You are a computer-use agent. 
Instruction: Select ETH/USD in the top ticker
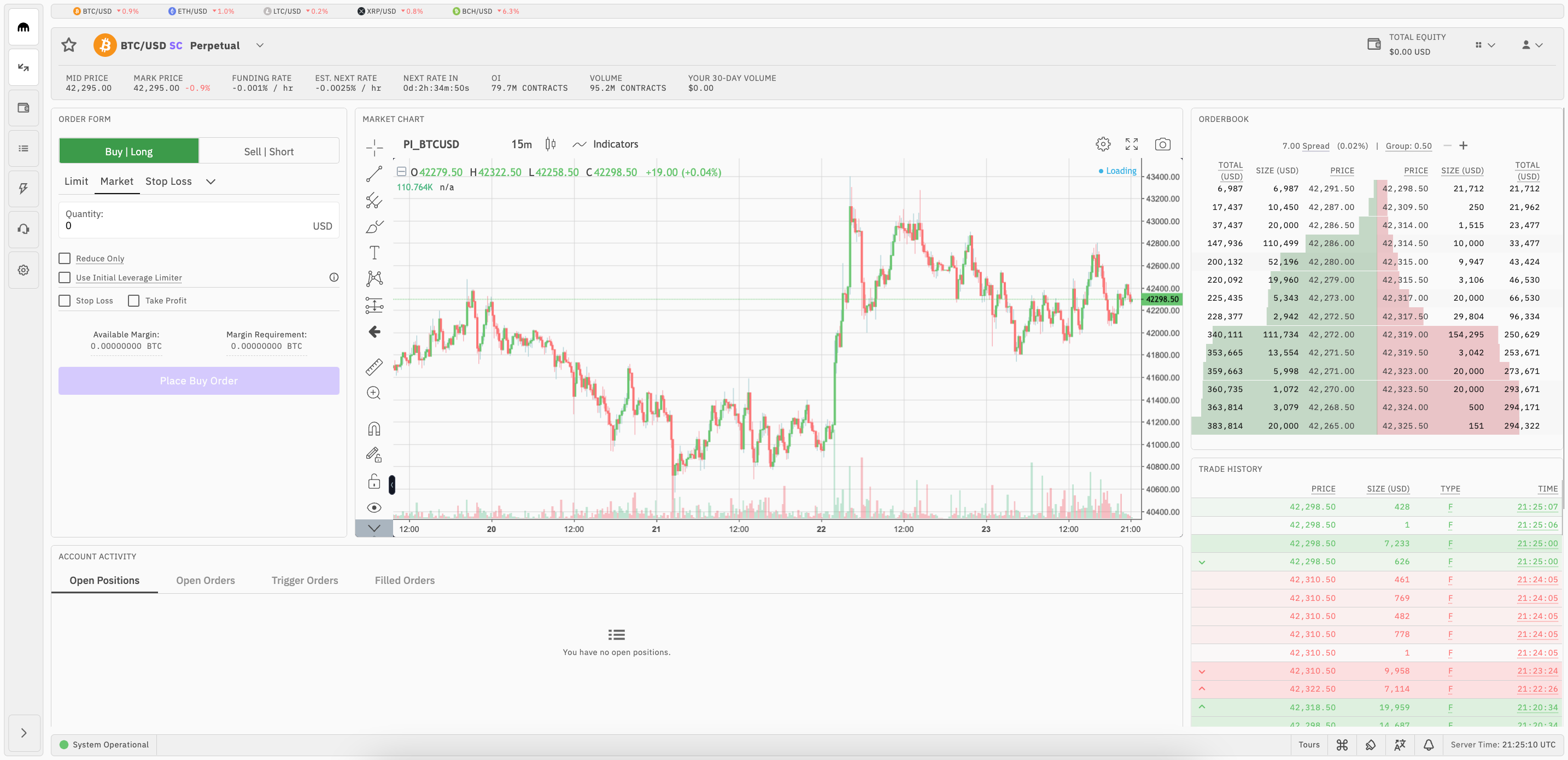click(201, 11)
